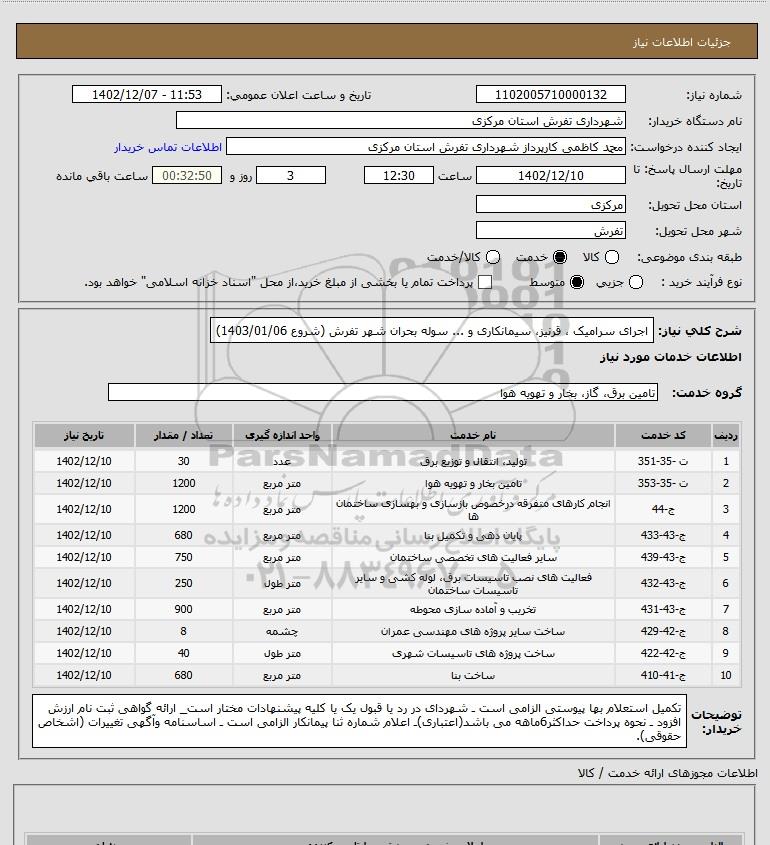
Task: Click the واحد اندازه گیری column header
Action: pos(282,435)
